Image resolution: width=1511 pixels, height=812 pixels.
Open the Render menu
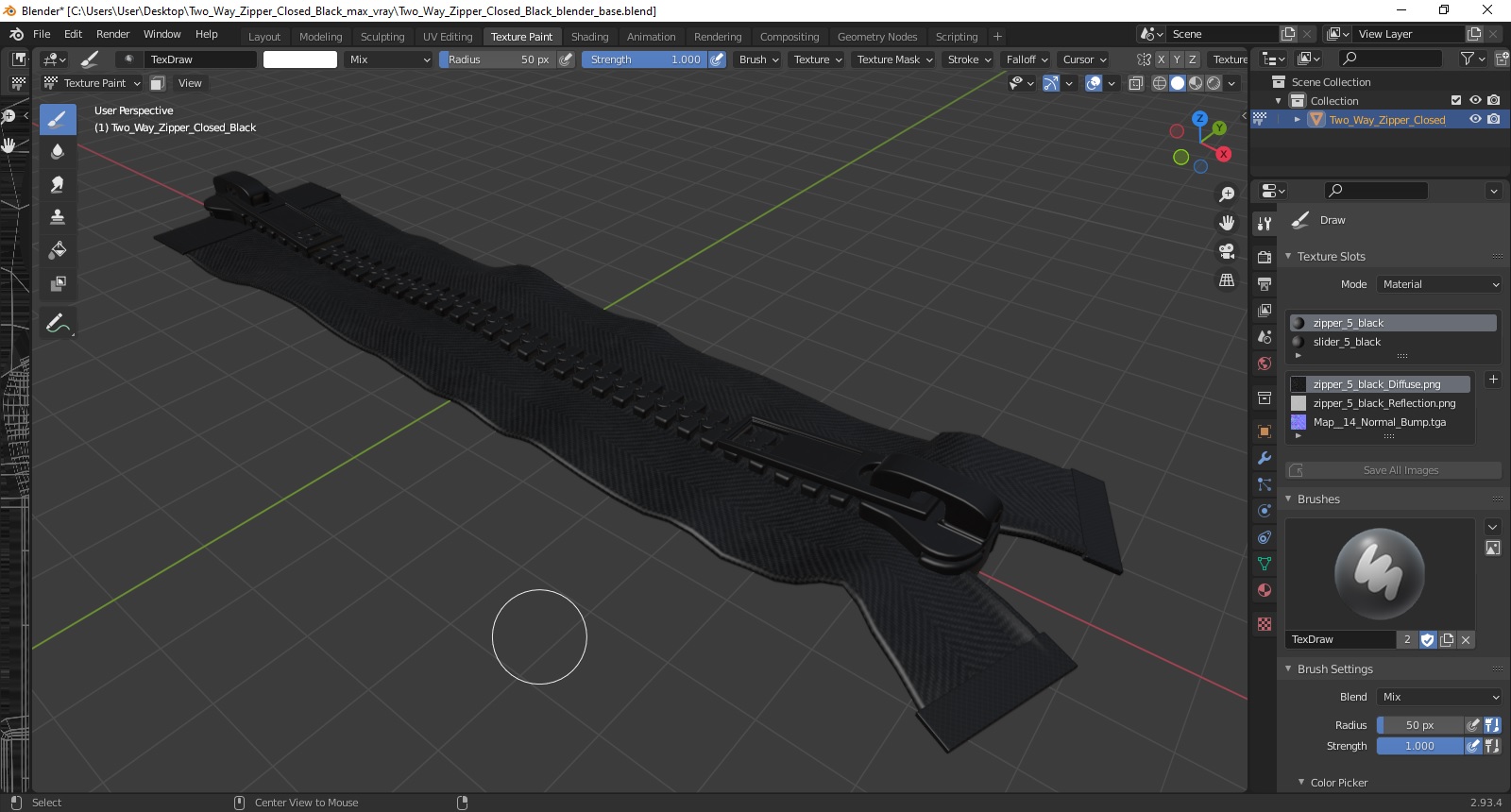click(x=112, y=34)
